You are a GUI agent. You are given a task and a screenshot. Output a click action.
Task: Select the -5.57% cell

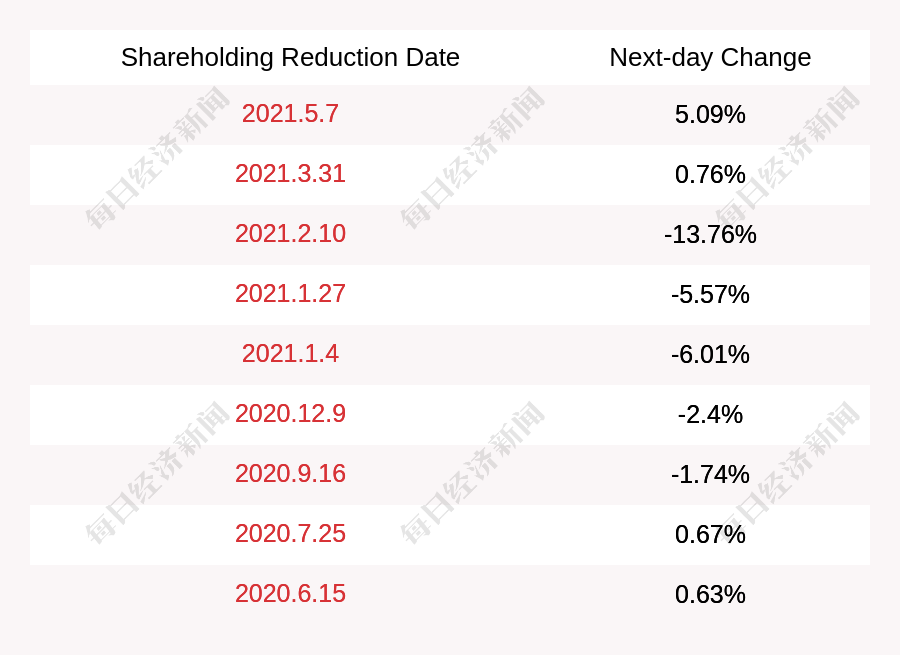coord(710,295)
